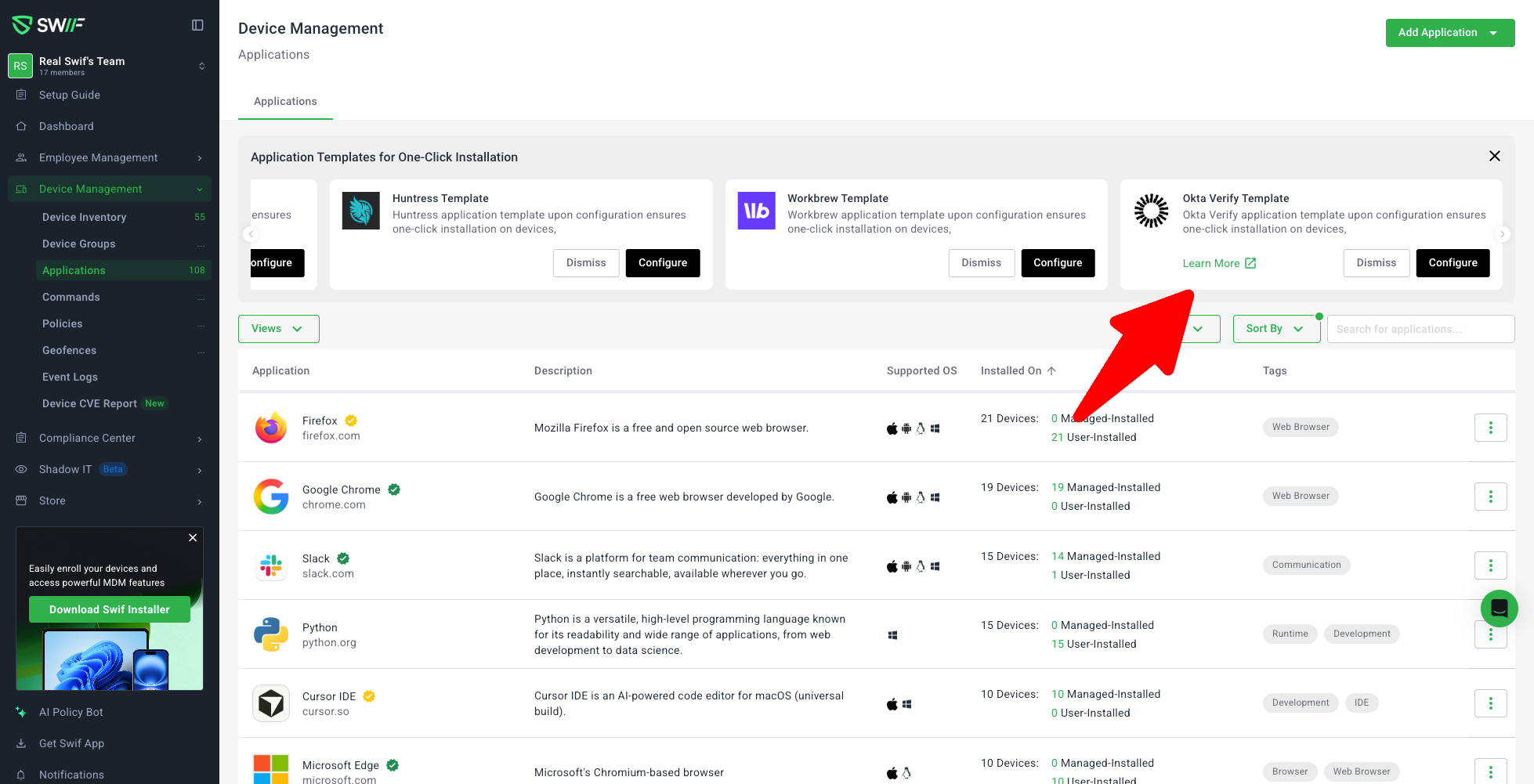The height and width of the screenshot is (784, 1534).
Task: Configure the Workbrew Template
Action: click(1057, 263)
